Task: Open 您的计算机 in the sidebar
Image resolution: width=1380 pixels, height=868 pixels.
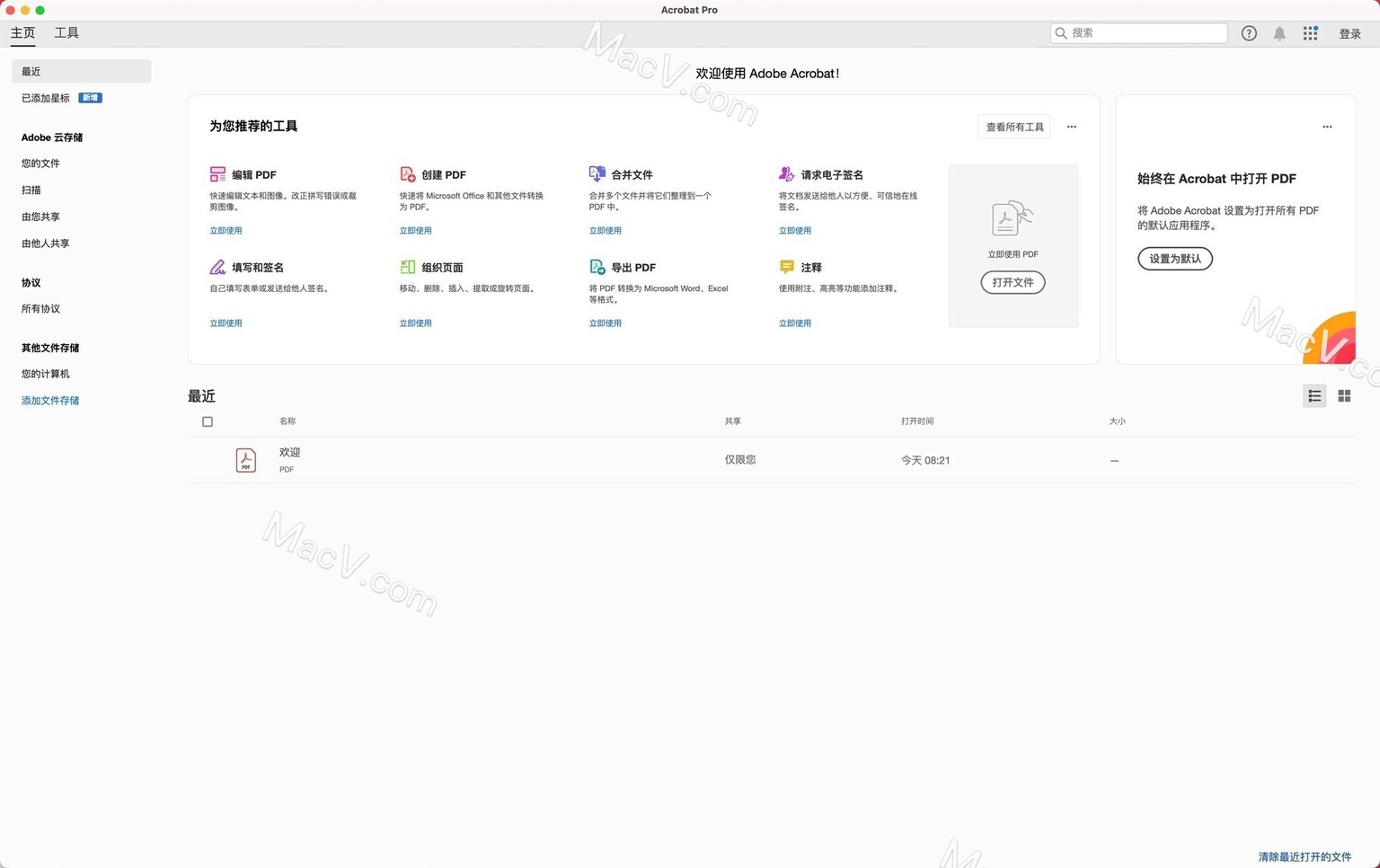Action: [x=45, y=374]
